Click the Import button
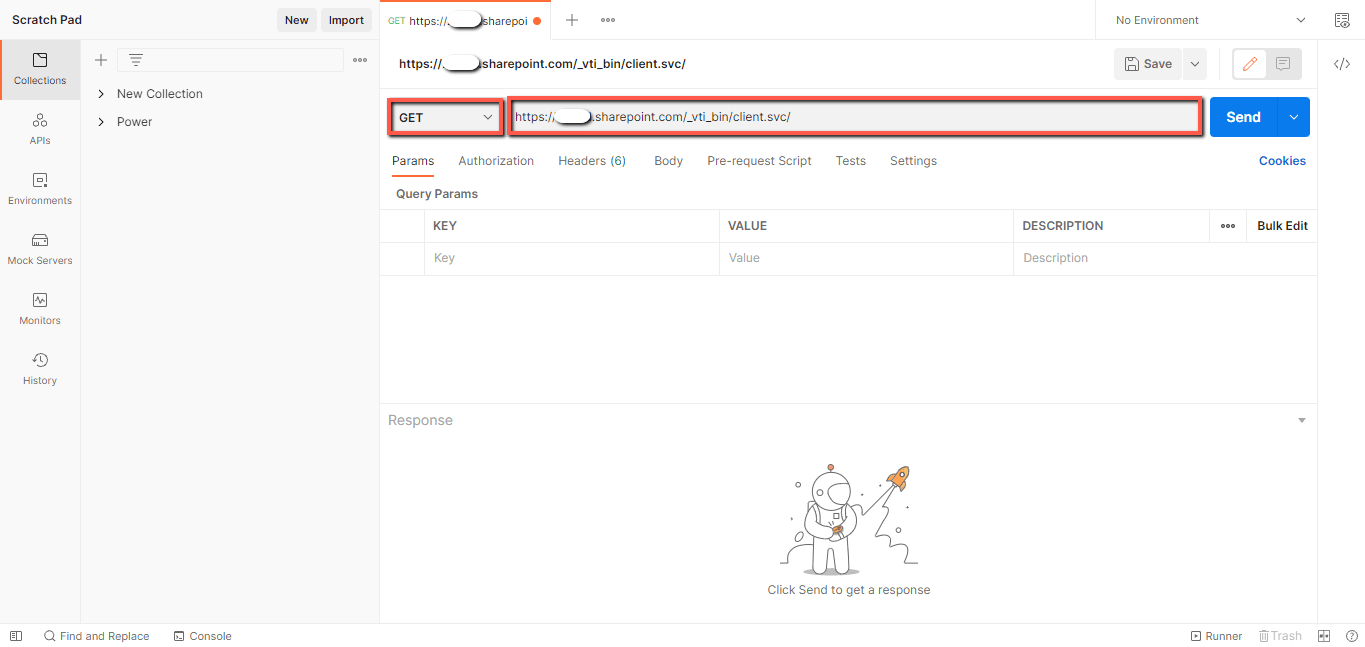 (x=347, y=20)
